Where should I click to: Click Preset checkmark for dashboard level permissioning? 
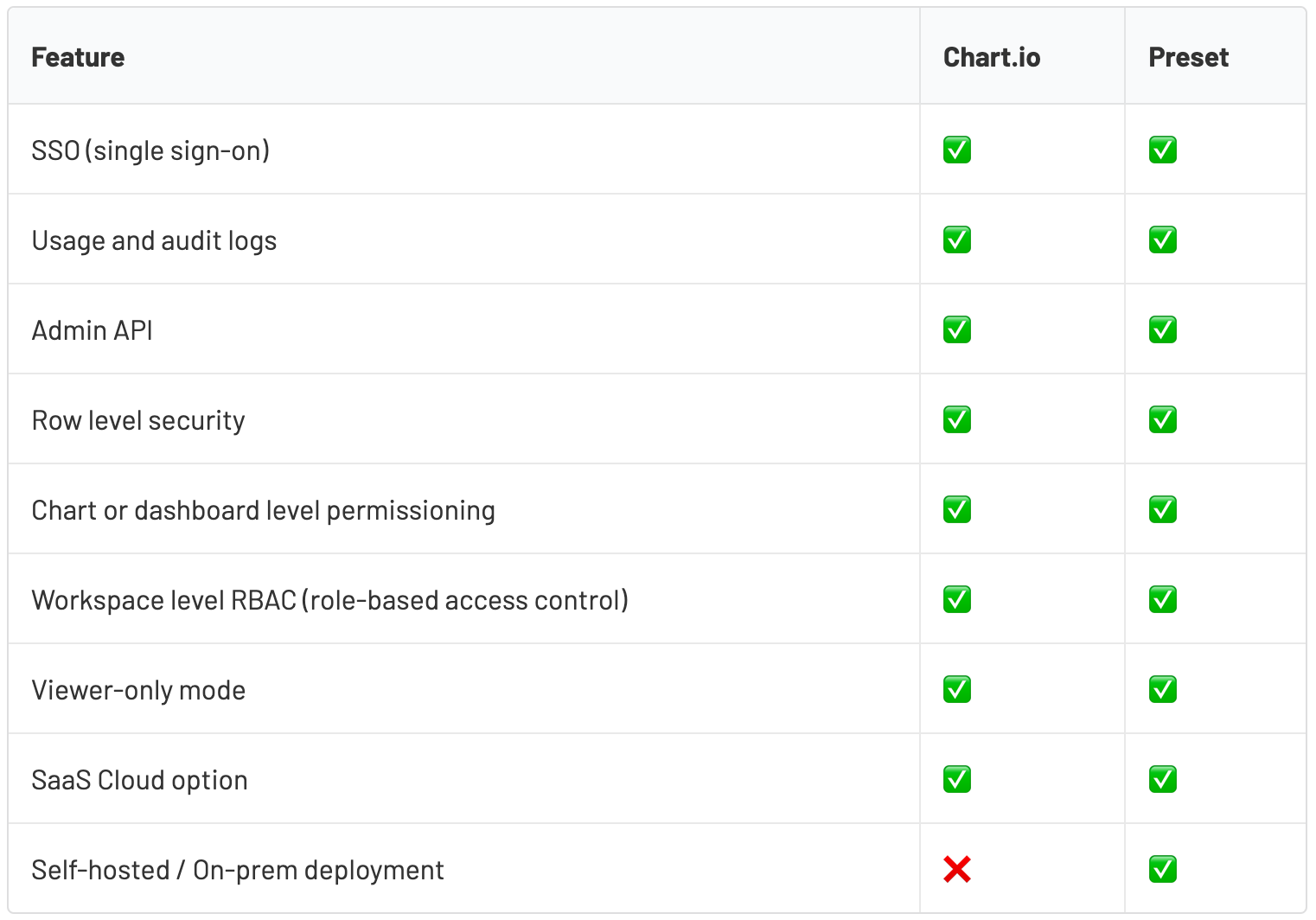1163,509
